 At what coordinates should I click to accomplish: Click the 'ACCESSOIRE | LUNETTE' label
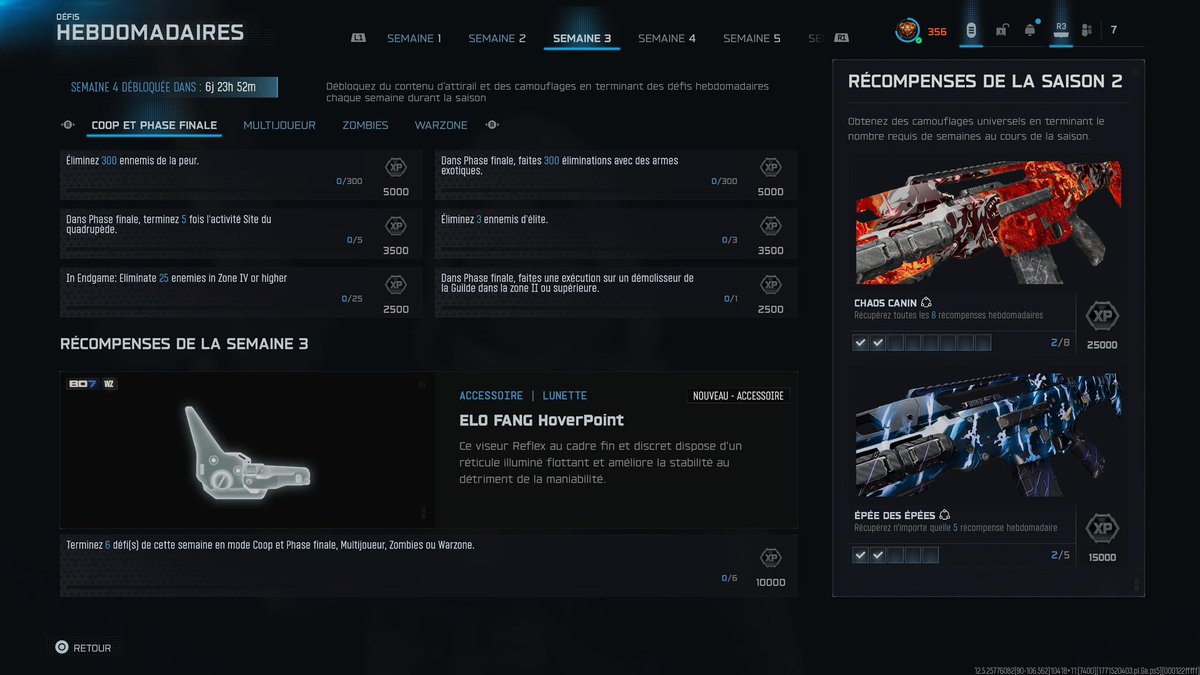pos(523,396)
